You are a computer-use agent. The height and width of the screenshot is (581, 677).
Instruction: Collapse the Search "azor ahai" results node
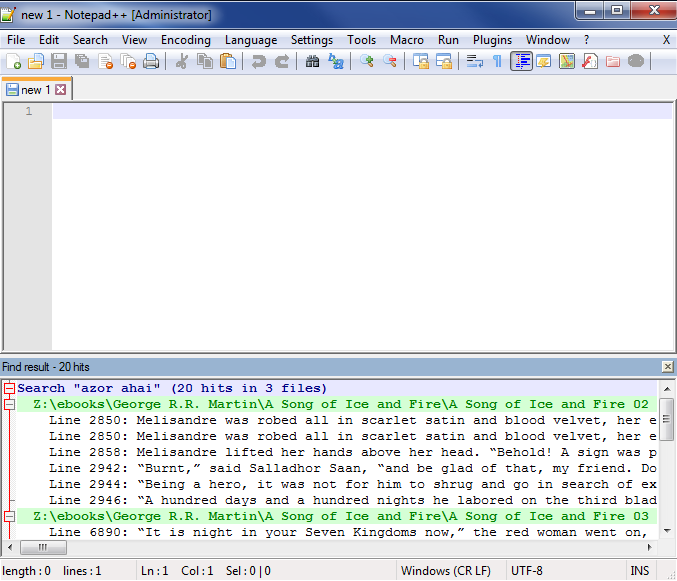point(9,388)
